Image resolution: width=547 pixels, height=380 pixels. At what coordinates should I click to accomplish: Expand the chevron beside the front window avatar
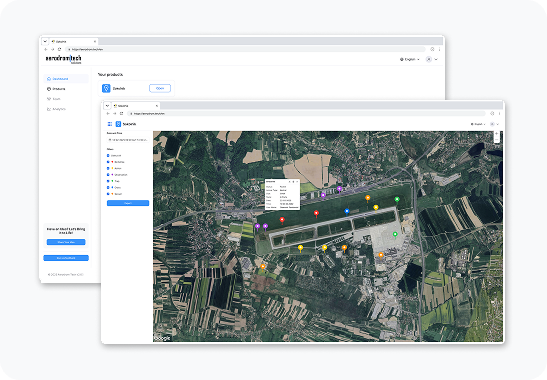coord(497,124)
